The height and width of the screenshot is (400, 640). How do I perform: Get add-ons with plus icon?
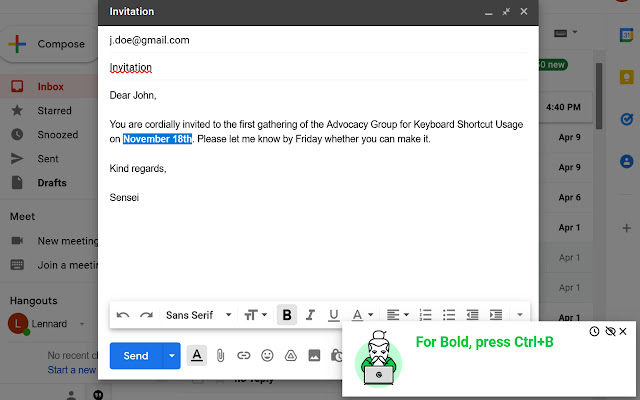click(627, 228)
